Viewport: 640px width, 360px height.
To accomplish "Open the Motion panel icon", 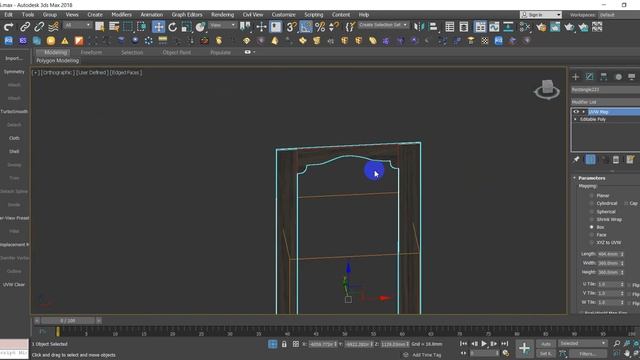I will tap(618, 77).
